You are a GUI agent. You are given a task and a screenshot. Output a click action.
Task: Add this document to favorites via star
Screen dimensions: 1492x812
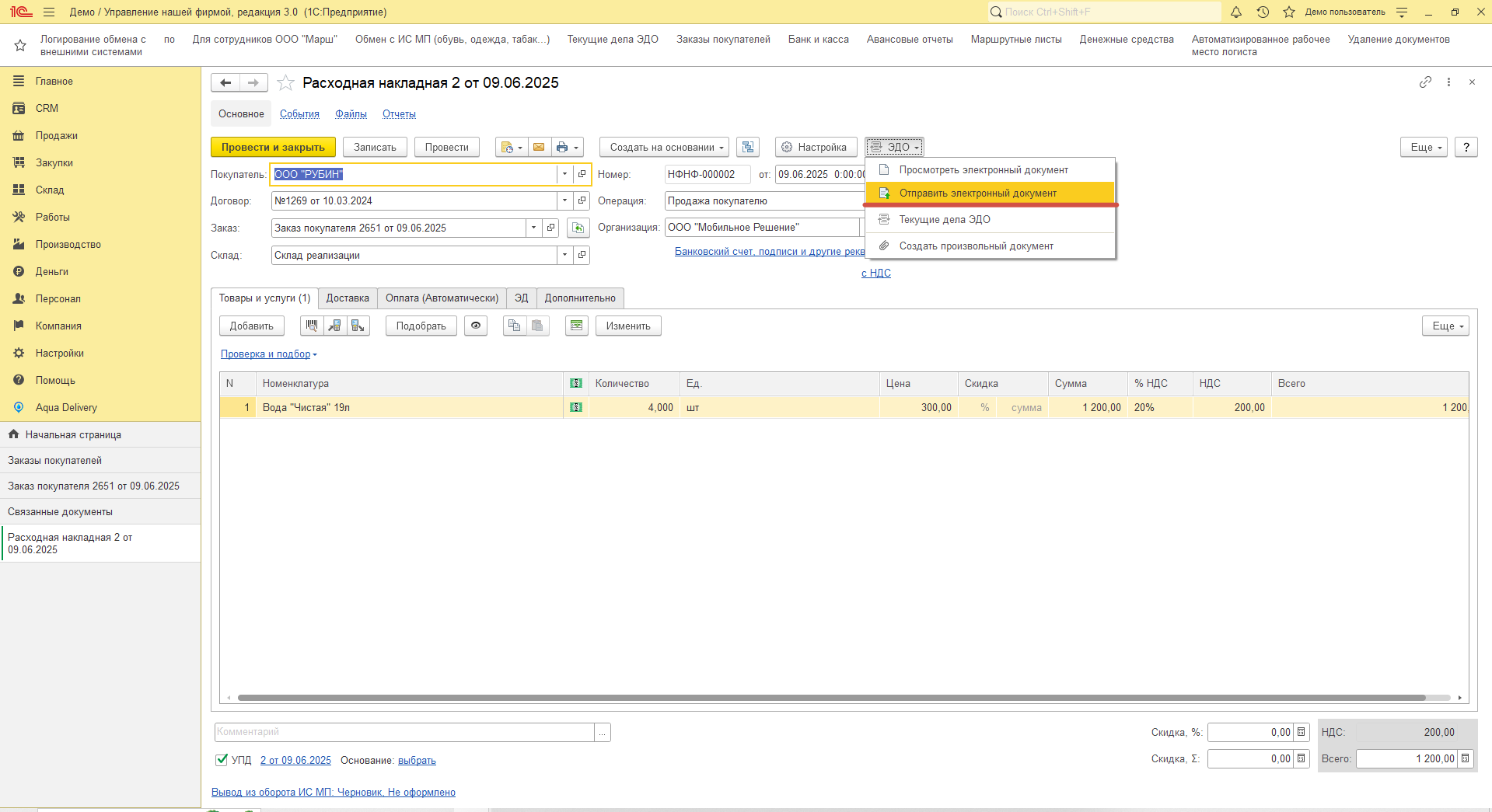click(x=285, y=82)
